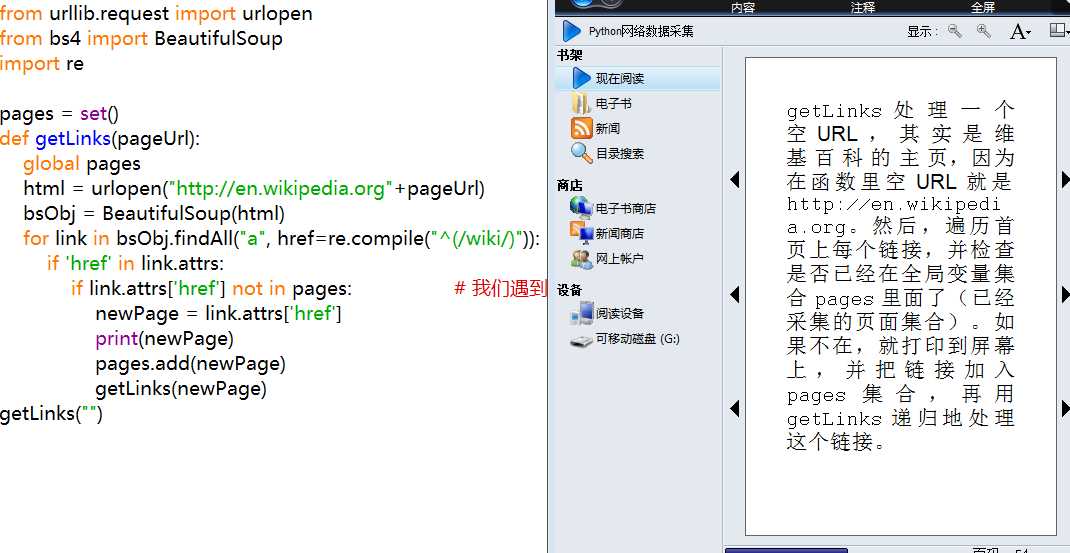Switch to the 注释 tab
1070x553 pixels.
pyautogui.click(x=863, y=8)
